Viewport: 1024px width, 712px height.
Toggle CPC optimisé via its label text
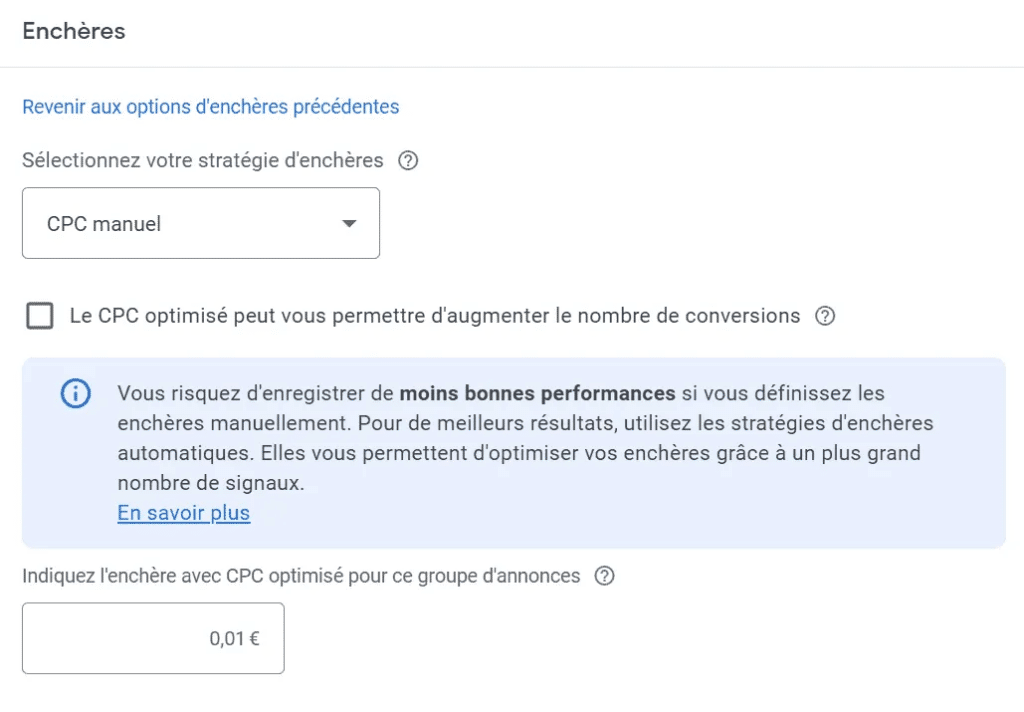point(435,316)
